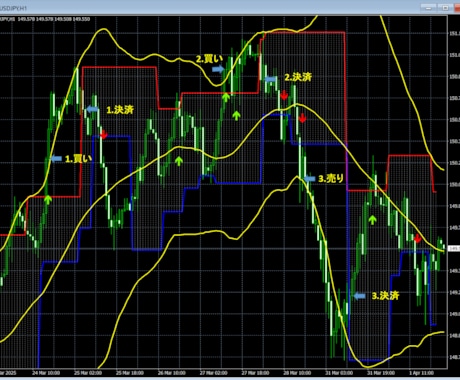460x380 pixels.
Task: Select the 3.売り annotation label
Action: [331, 179]
